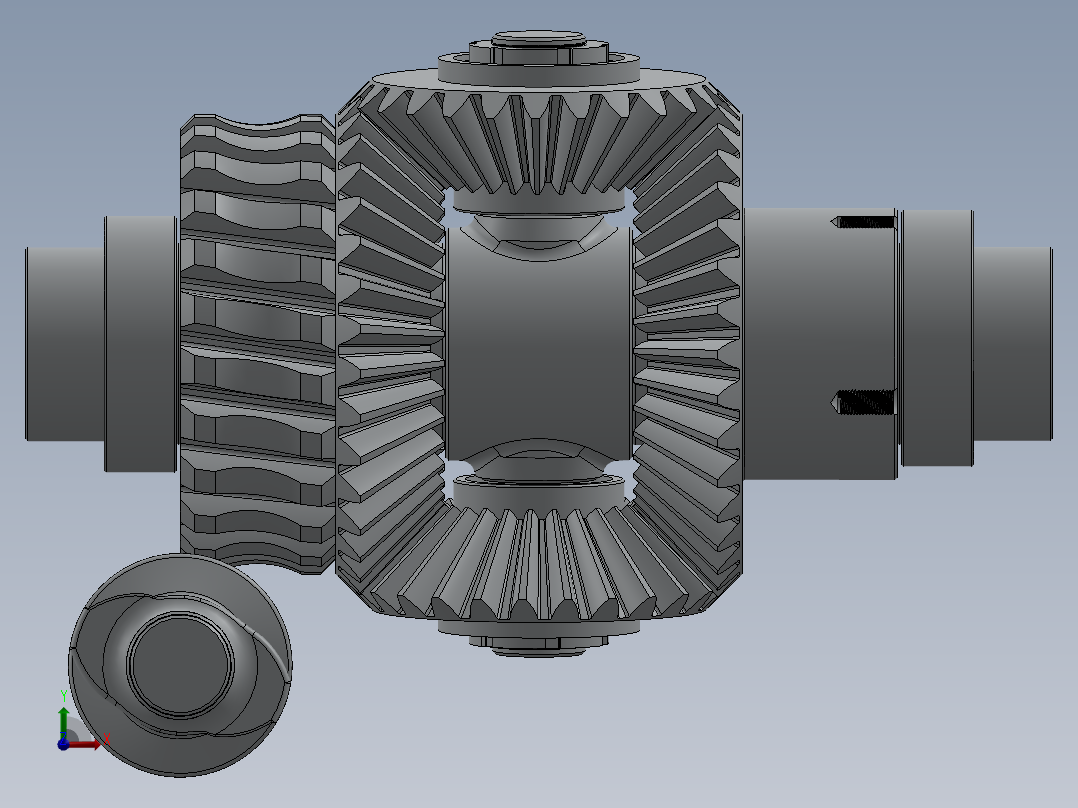Viewport: 1078px width, 808px height.
Task: Select the round worm end face at bottom-left
Action: pyautogui.click(x=180, y=665)
